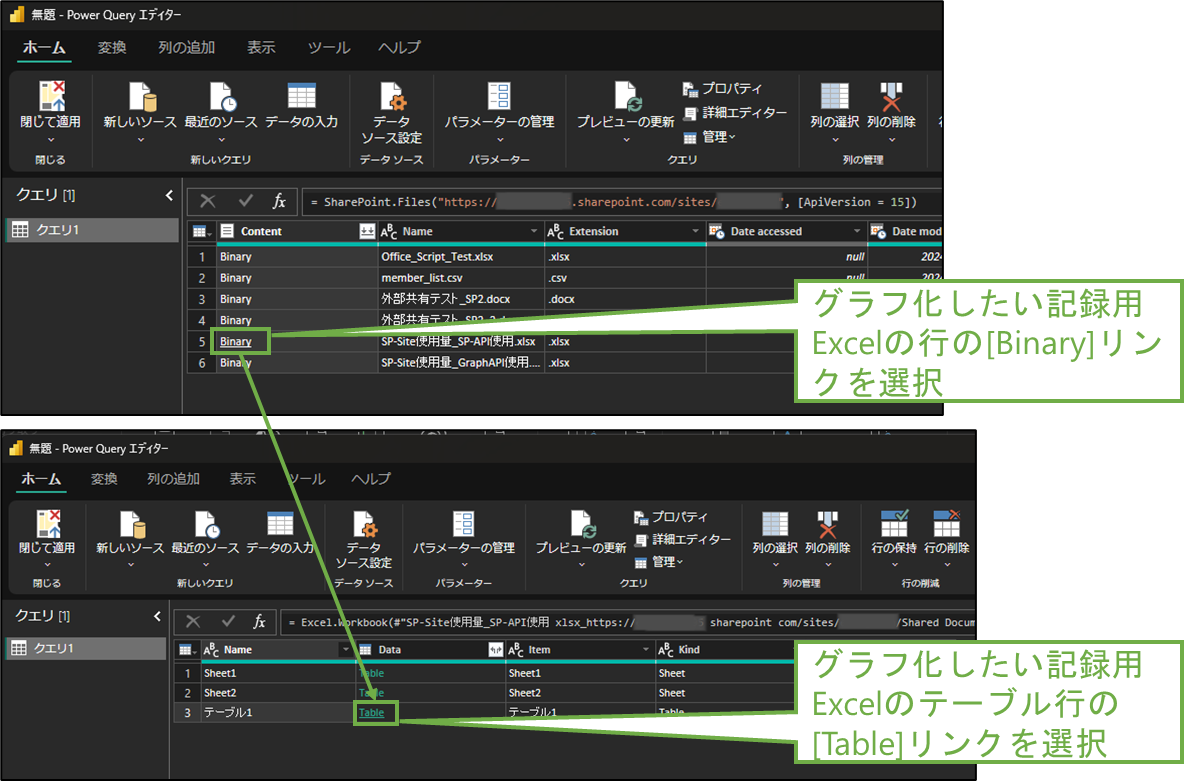Click 列の選択 icon in upper window

(834, 96)
